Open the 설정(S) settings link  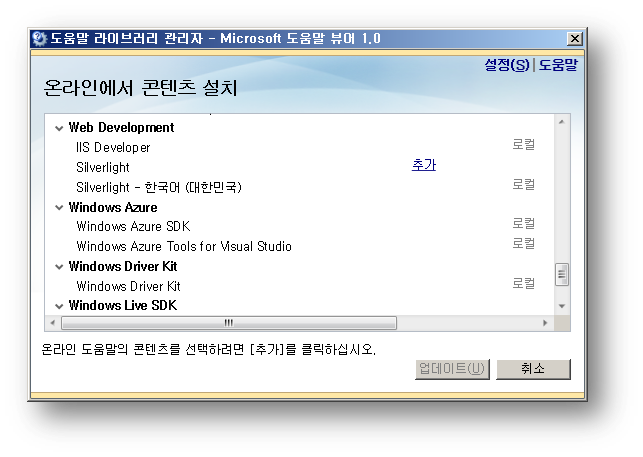point(507,65)
